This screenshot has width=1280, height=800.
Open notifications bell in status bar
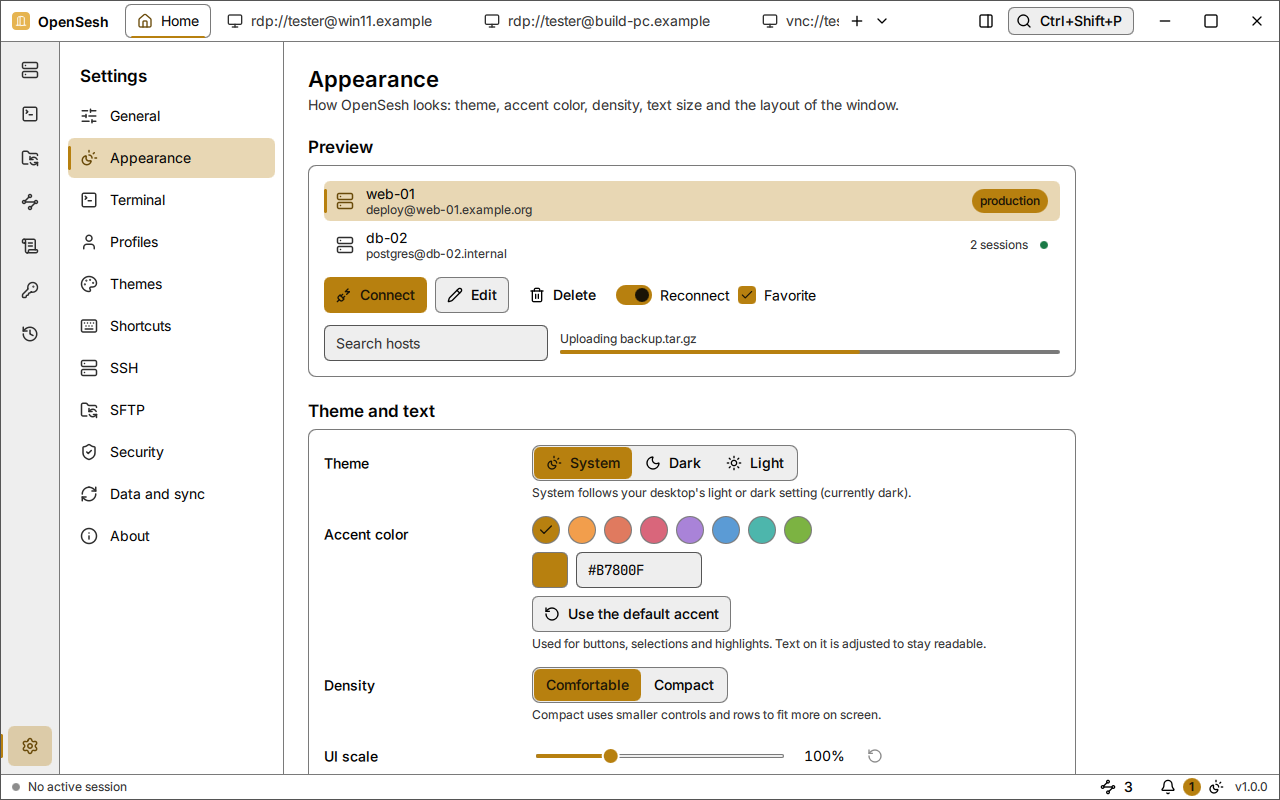pyautogui.click(x=1168, y=787)
